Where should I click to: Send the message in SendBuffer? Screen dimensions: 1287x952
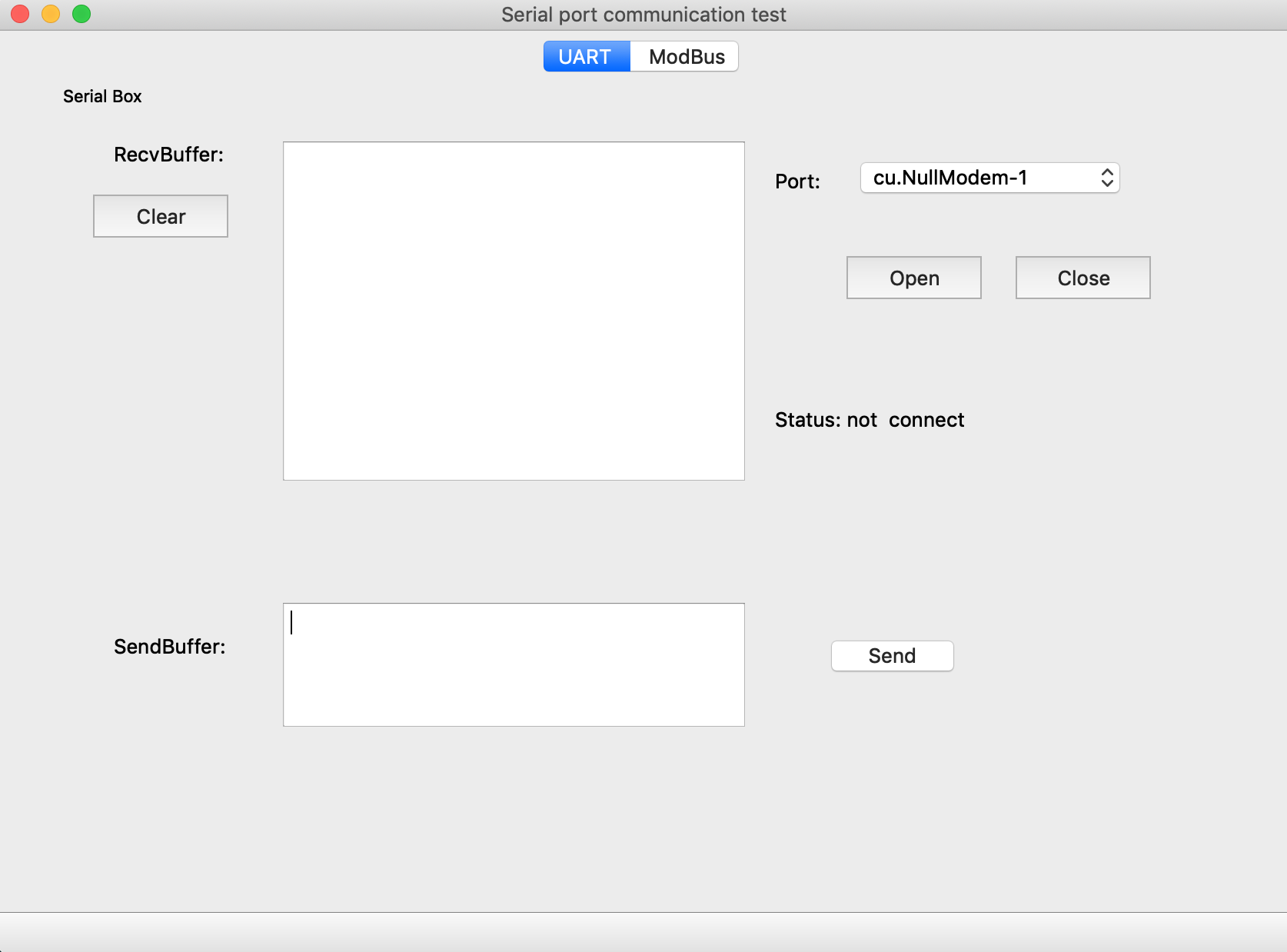pyautogui.click(x=891, y=656)
